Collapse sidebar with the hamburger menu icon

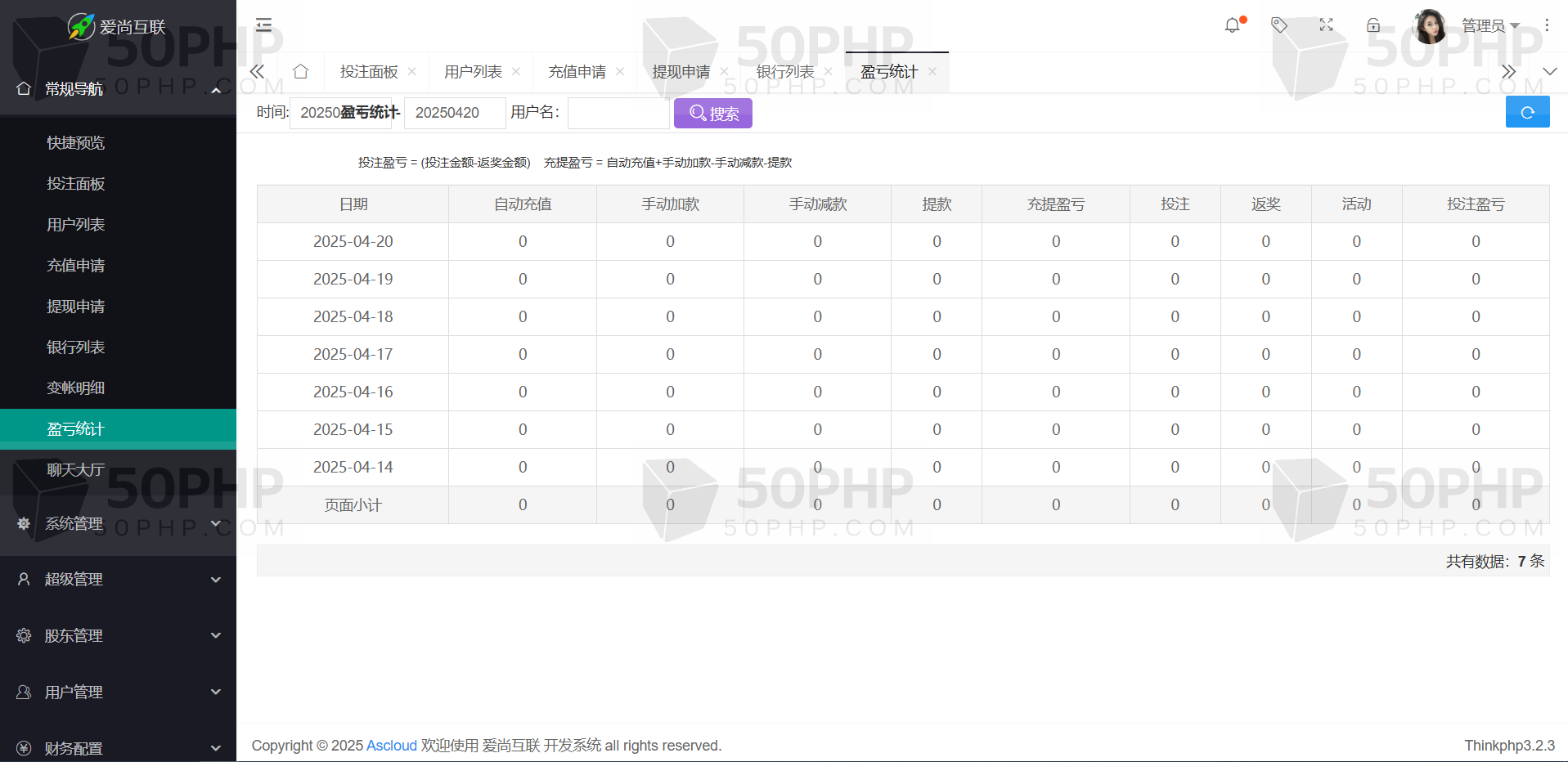[x=263, y=25]
